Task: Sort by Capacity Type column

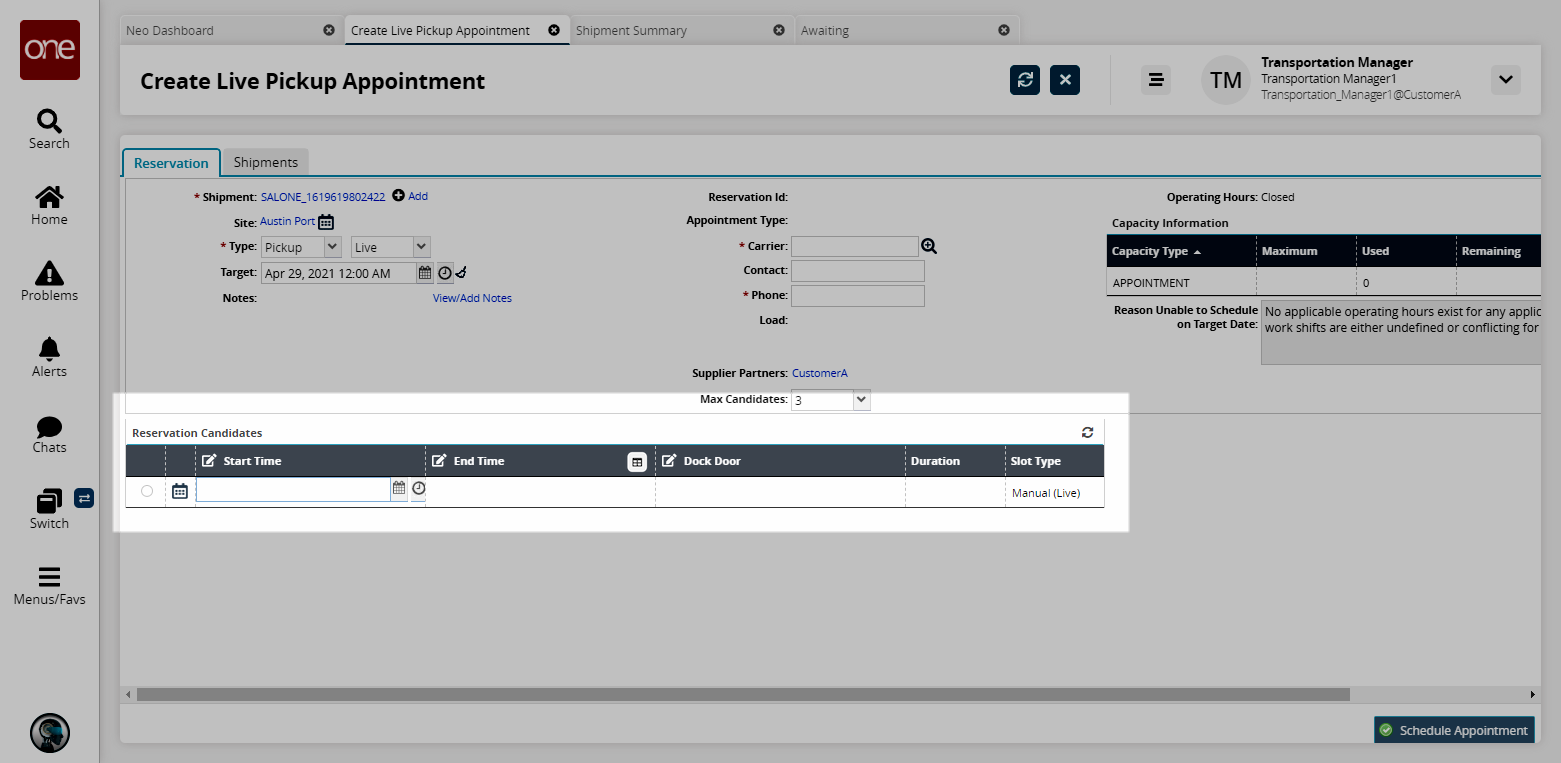Action: tap(1181, 251)
